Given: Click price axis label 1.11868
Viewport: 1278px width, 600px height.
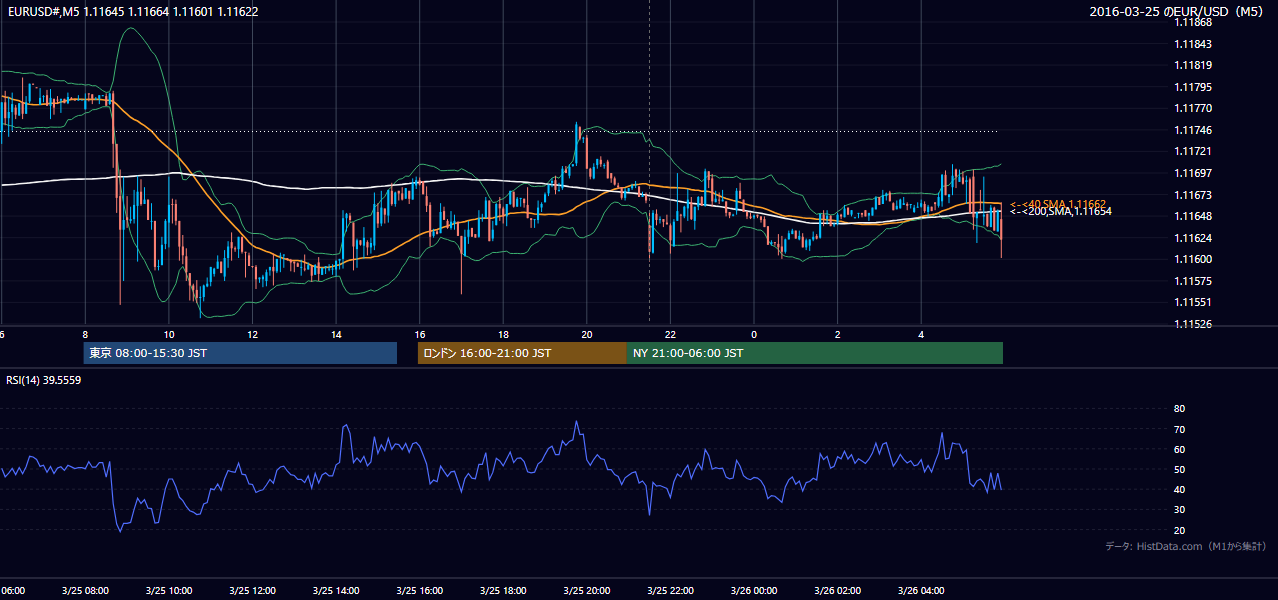Looking at the screenshot, I should (x=1192, y=23).
